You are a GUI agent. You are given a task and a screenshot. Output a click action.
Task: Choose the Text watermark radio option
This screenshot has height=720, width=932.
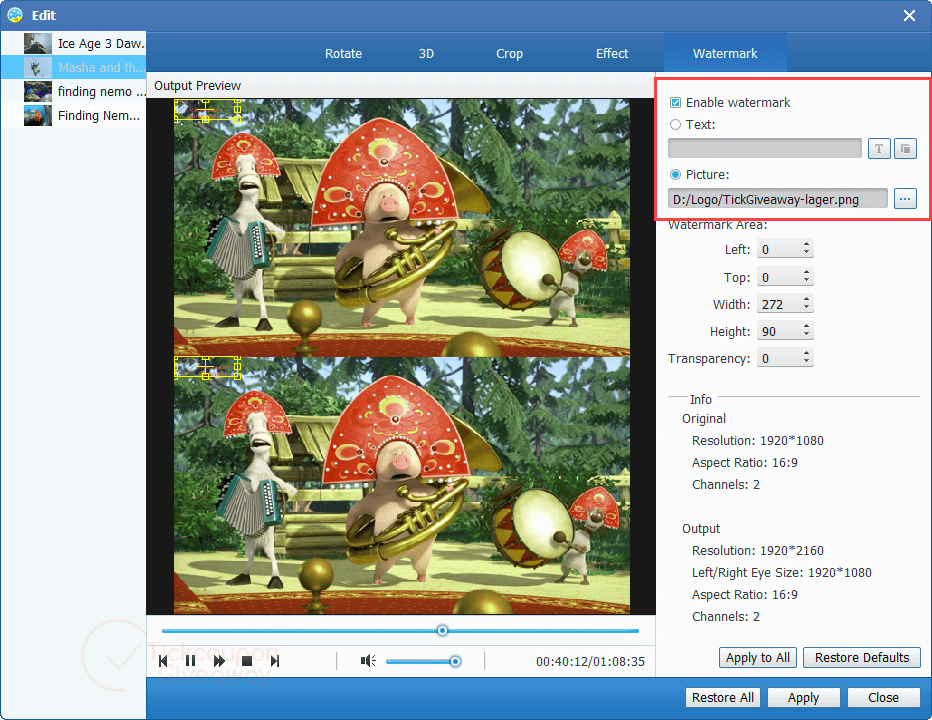coord(675,124)
